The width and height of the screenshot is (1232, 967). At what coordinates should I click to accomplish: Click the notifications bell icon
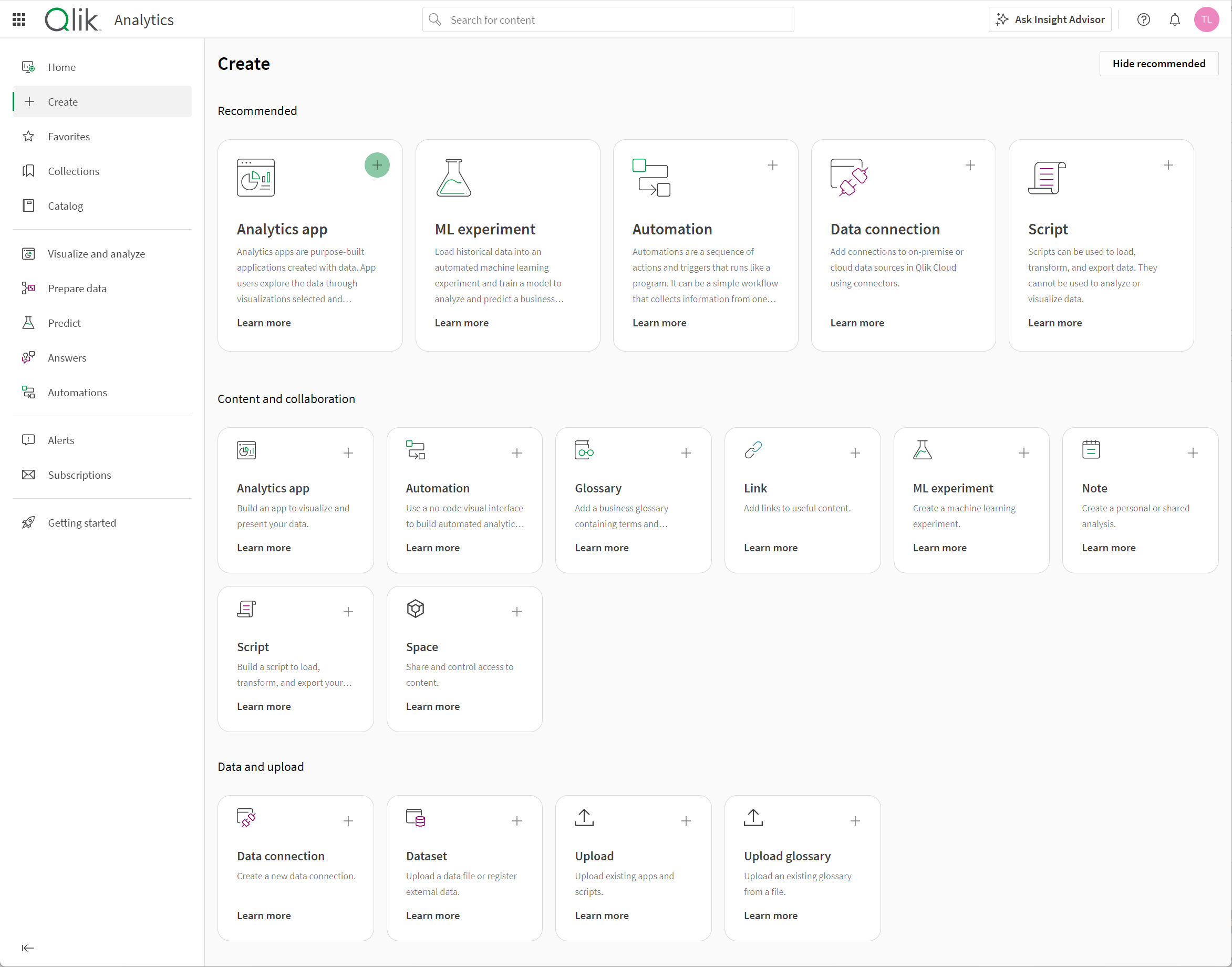1176,20
